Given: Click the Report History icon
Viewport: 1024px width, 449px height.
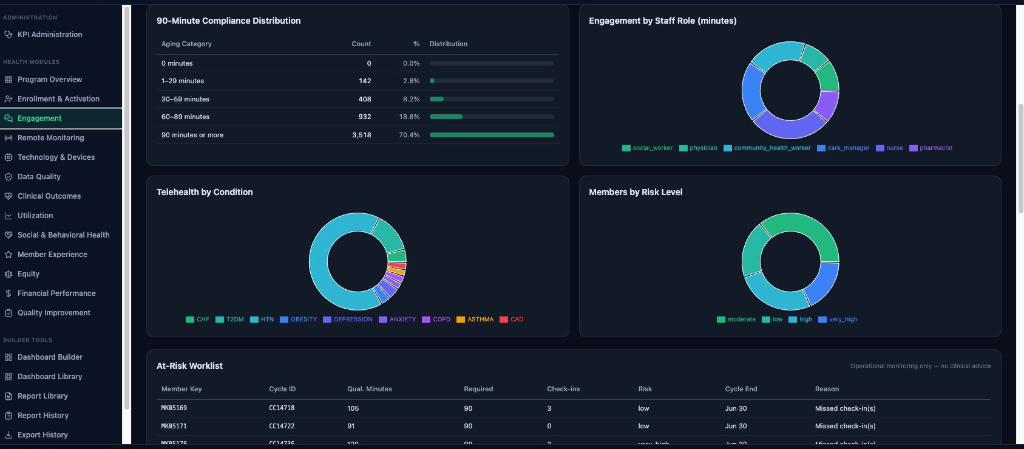Looking at the screenshot, I should click(8, 416).
